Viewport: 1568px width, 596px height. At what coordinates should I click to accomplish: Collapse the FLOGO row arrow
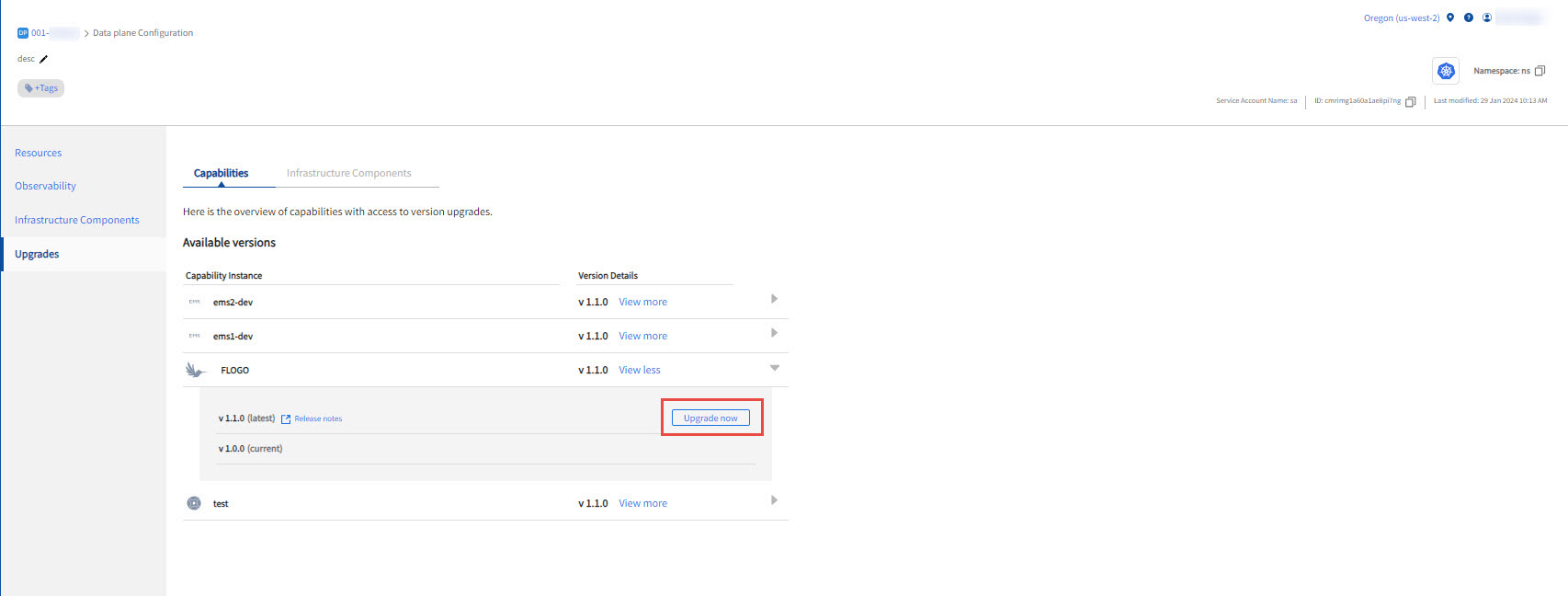pyautogui.click(x=774, y=368)
